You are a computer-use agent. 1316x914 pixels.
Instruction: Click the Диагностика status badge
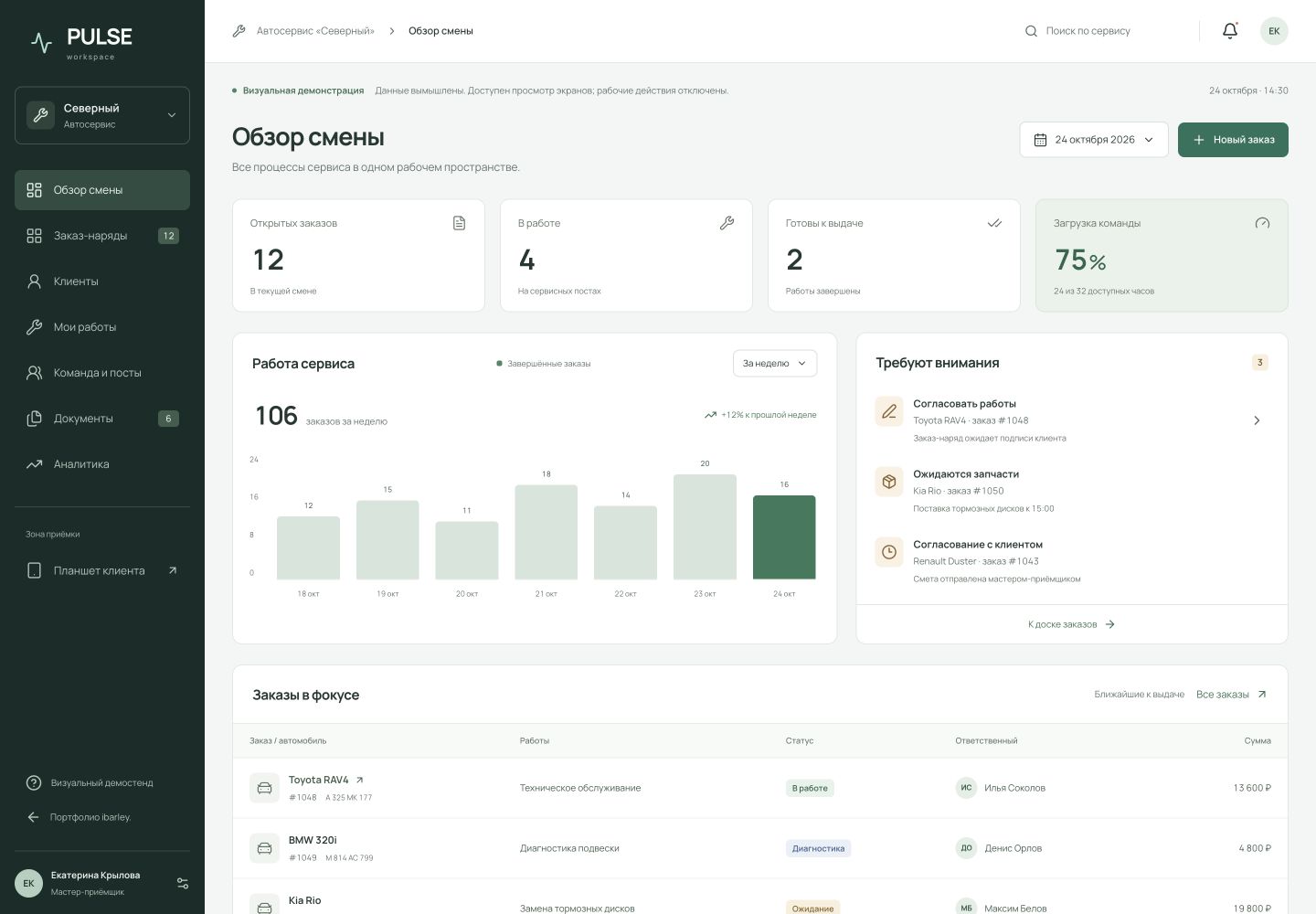[818, 848]
